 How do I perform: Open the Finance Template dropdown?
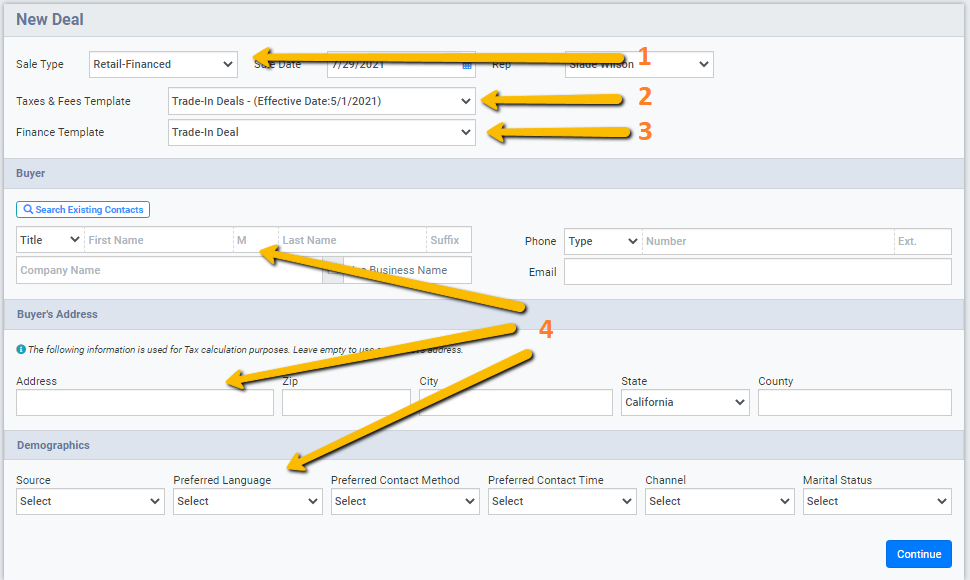[x=321, y=132]
